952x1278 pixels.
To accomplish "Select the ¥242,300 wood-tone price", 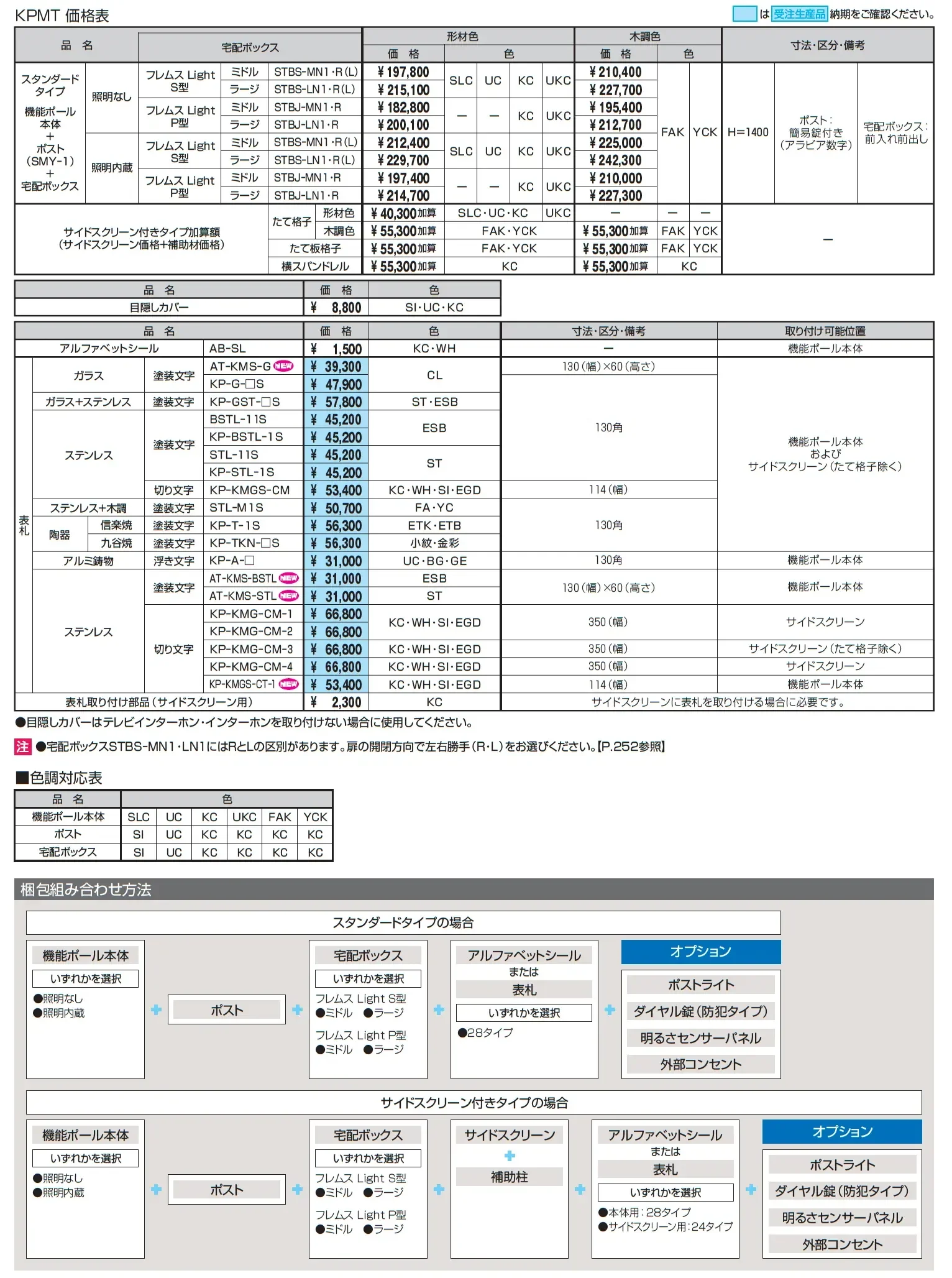I will (615, 160).
